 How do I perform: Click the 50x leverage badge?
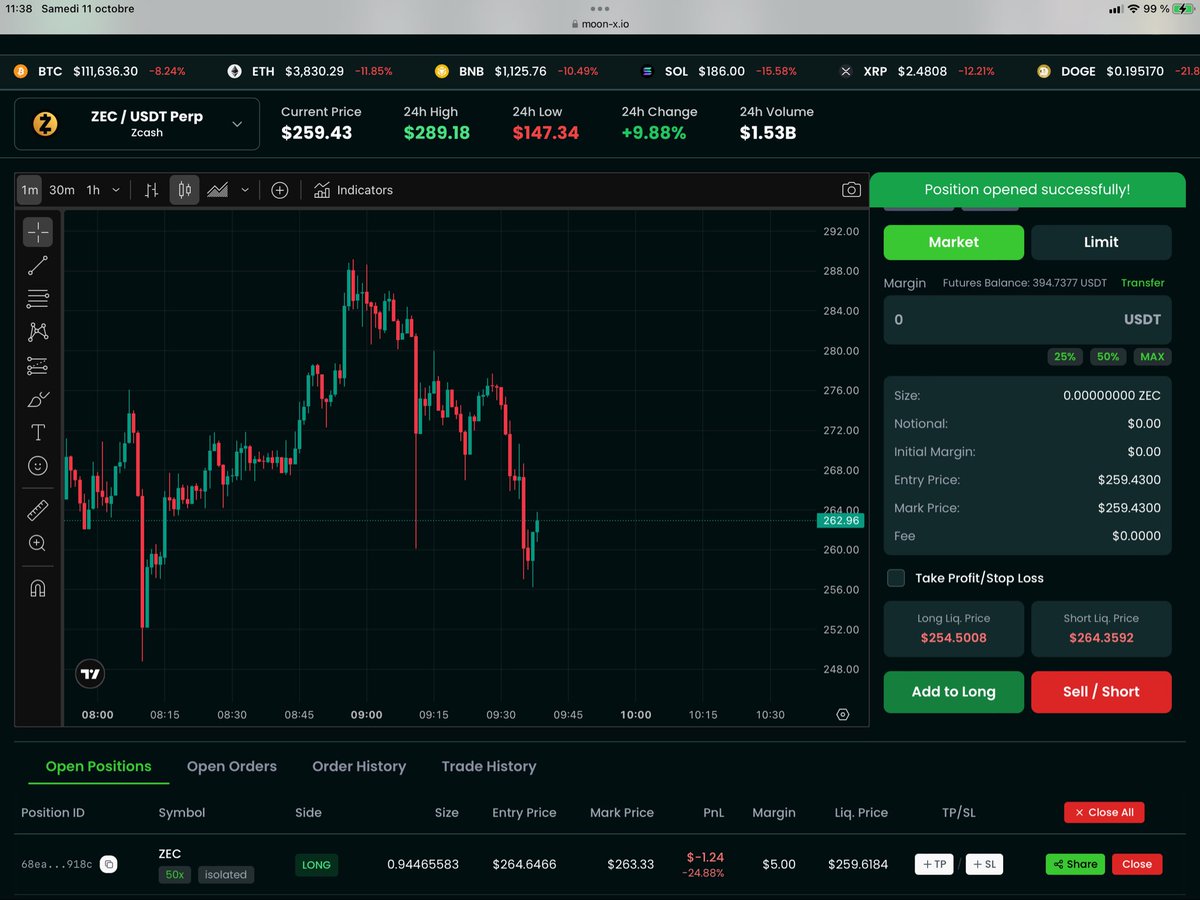(175, 875)
